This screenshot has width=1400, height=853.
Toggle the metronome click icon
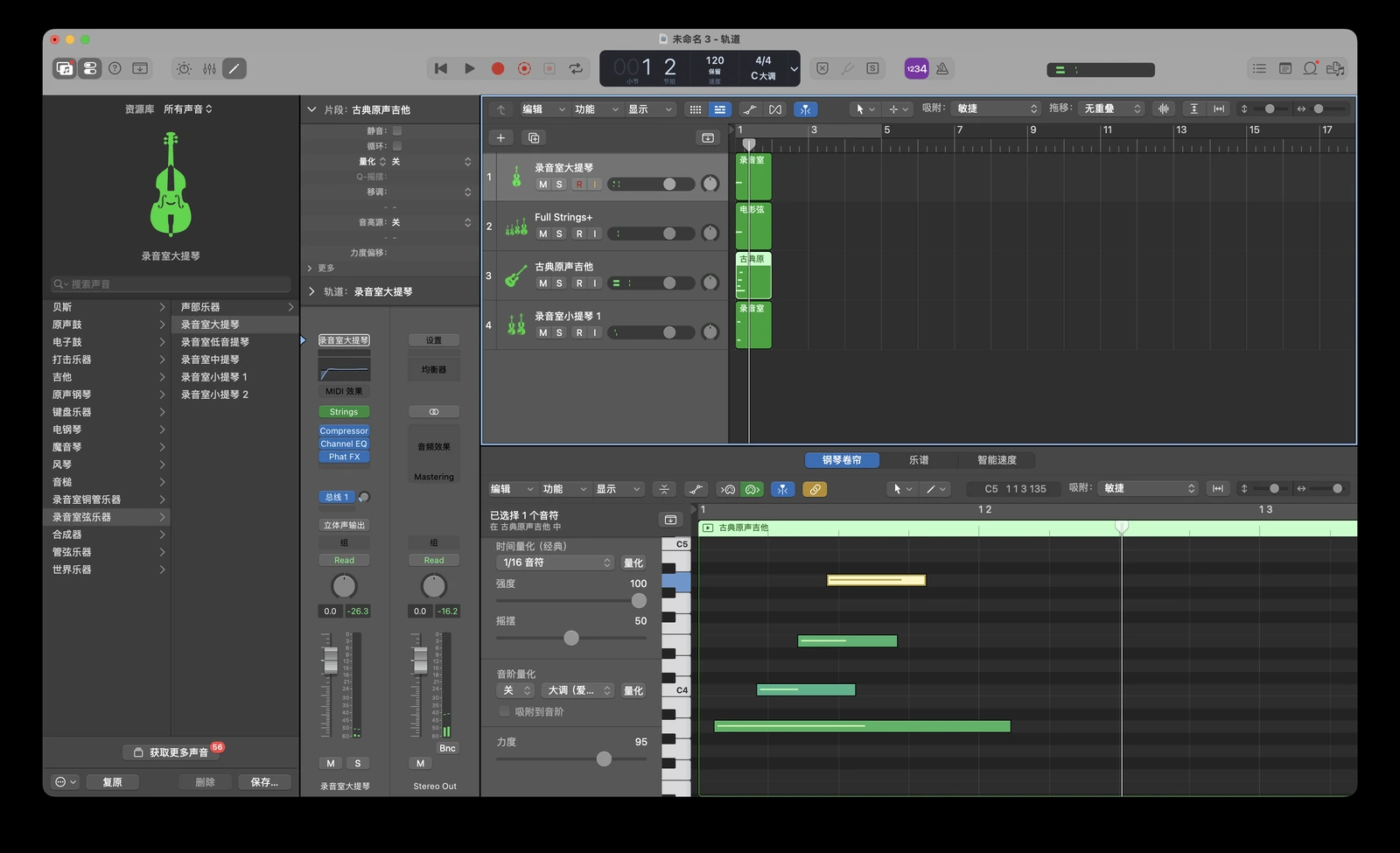point(942,68)
